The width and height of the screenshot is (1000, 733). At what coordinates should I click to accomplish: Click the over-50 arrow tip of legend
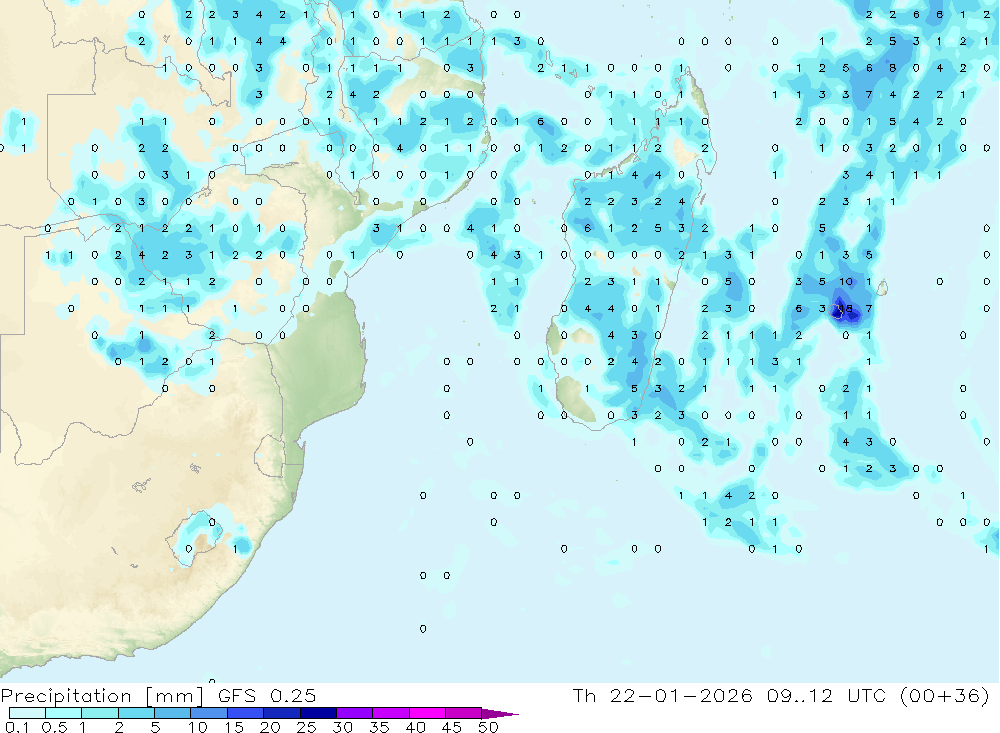[500, 714]
